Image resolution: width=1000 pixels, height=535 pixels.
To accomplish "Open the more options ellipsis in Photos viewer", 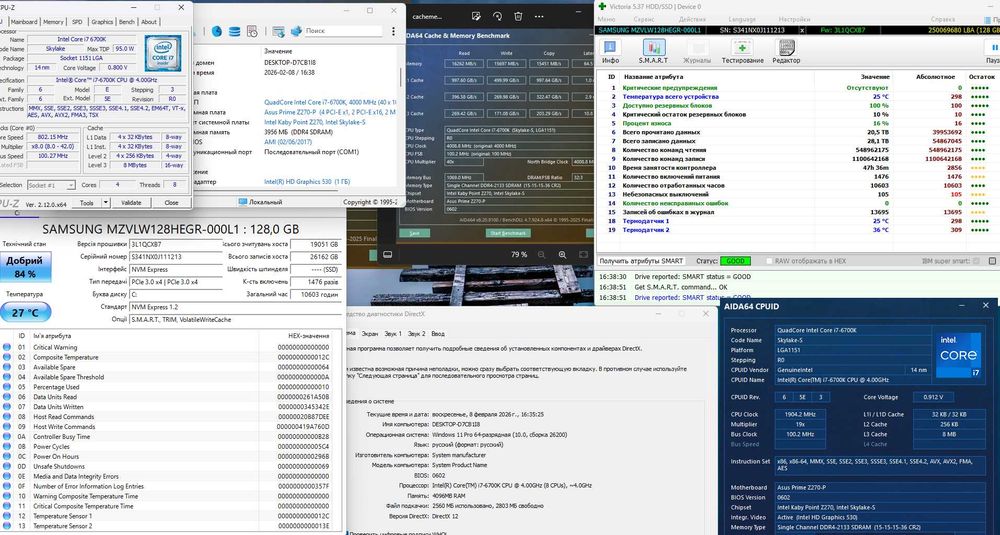I will (x=540, y=17).
